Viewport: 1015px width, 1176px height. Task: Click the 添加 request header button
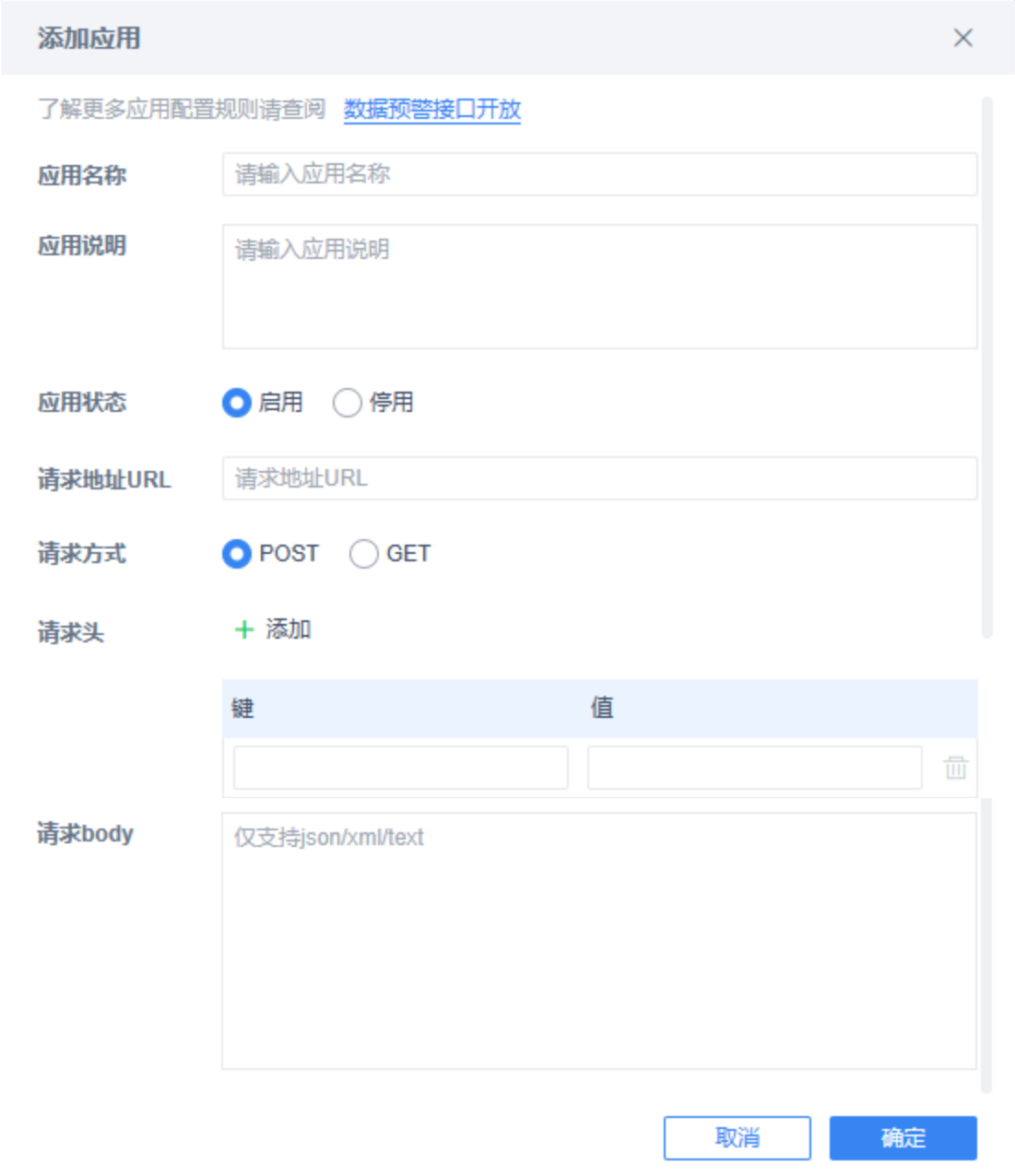coord(273,629)
